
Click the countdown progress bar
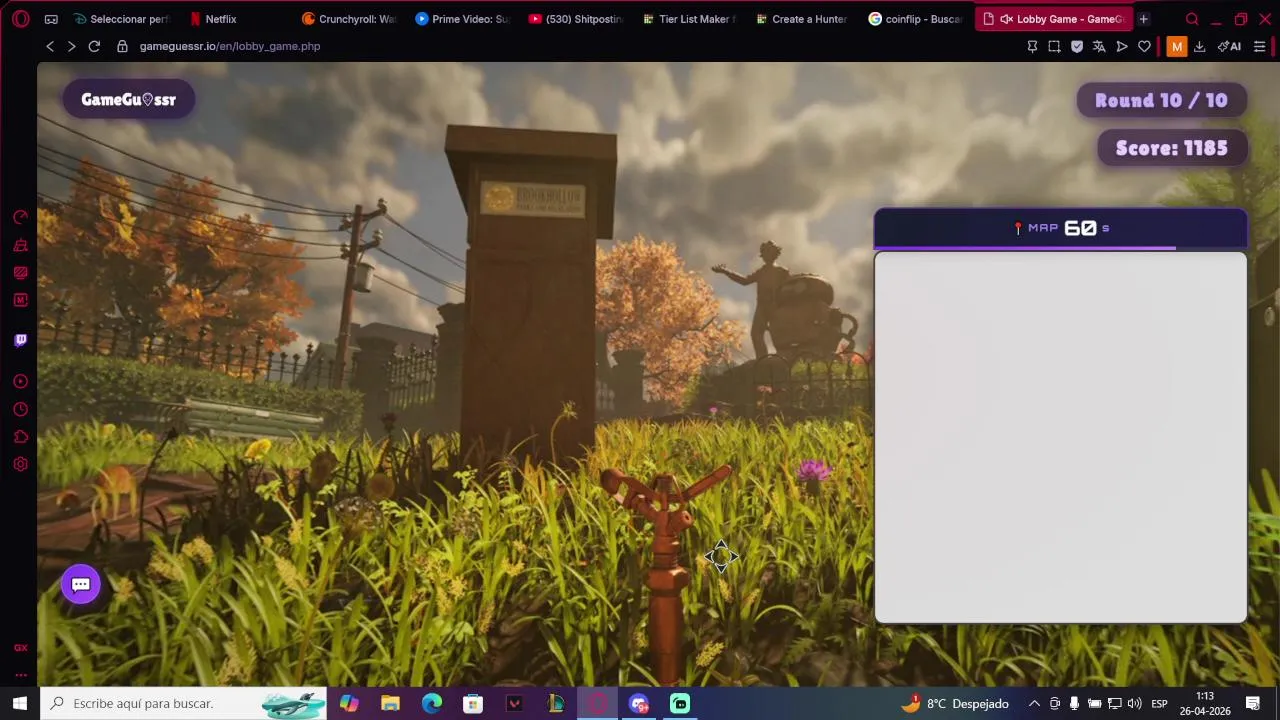1061,248
